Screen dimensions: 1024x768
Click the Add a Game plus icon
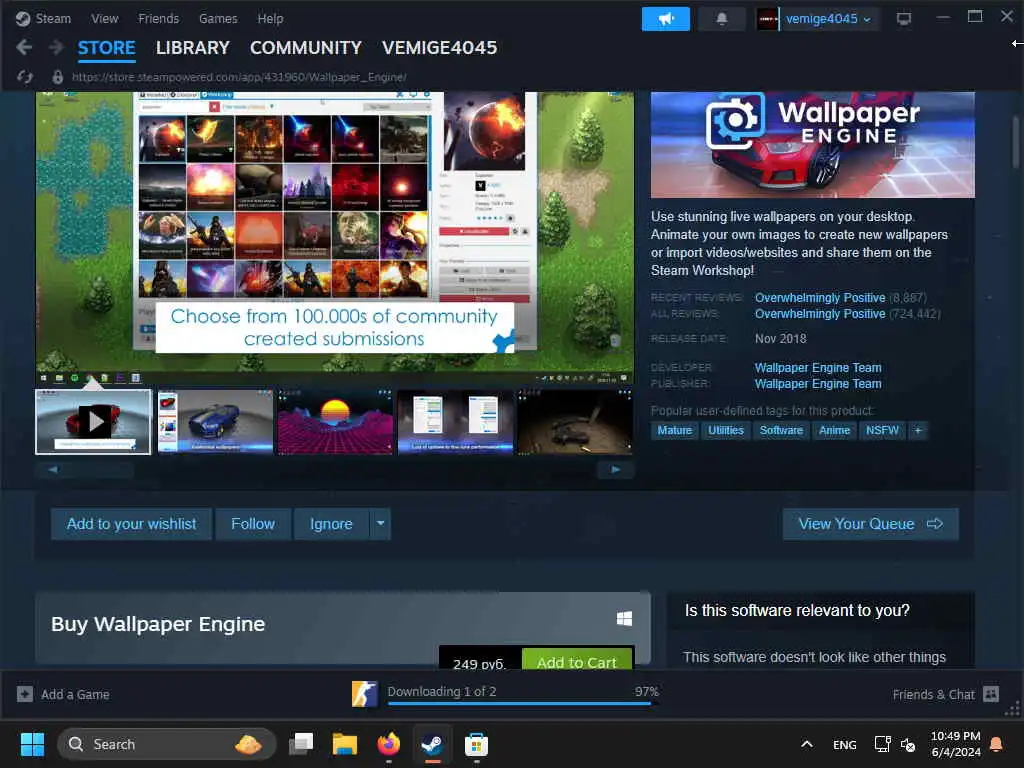point(25,694)
